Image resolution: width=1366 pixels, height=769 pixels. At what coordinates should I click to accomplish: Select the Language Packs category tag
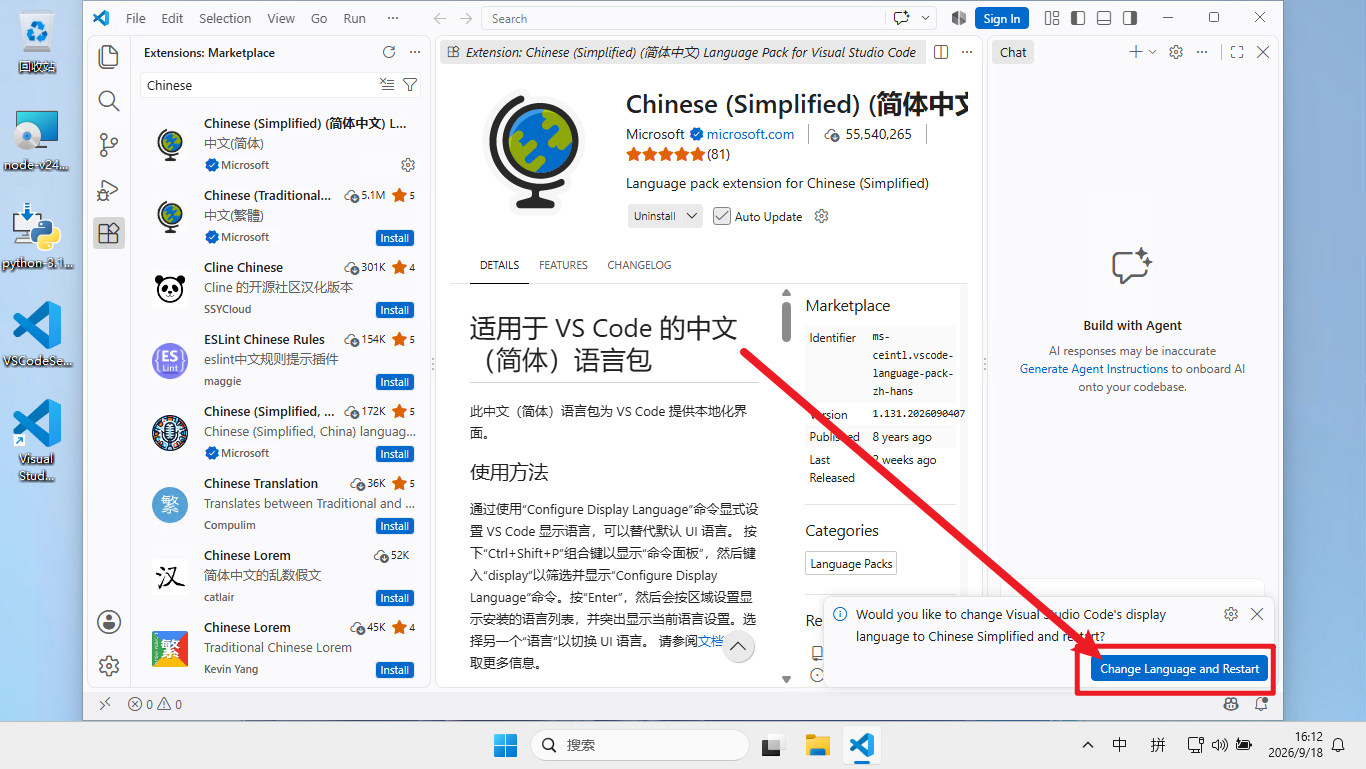(851, 563)
